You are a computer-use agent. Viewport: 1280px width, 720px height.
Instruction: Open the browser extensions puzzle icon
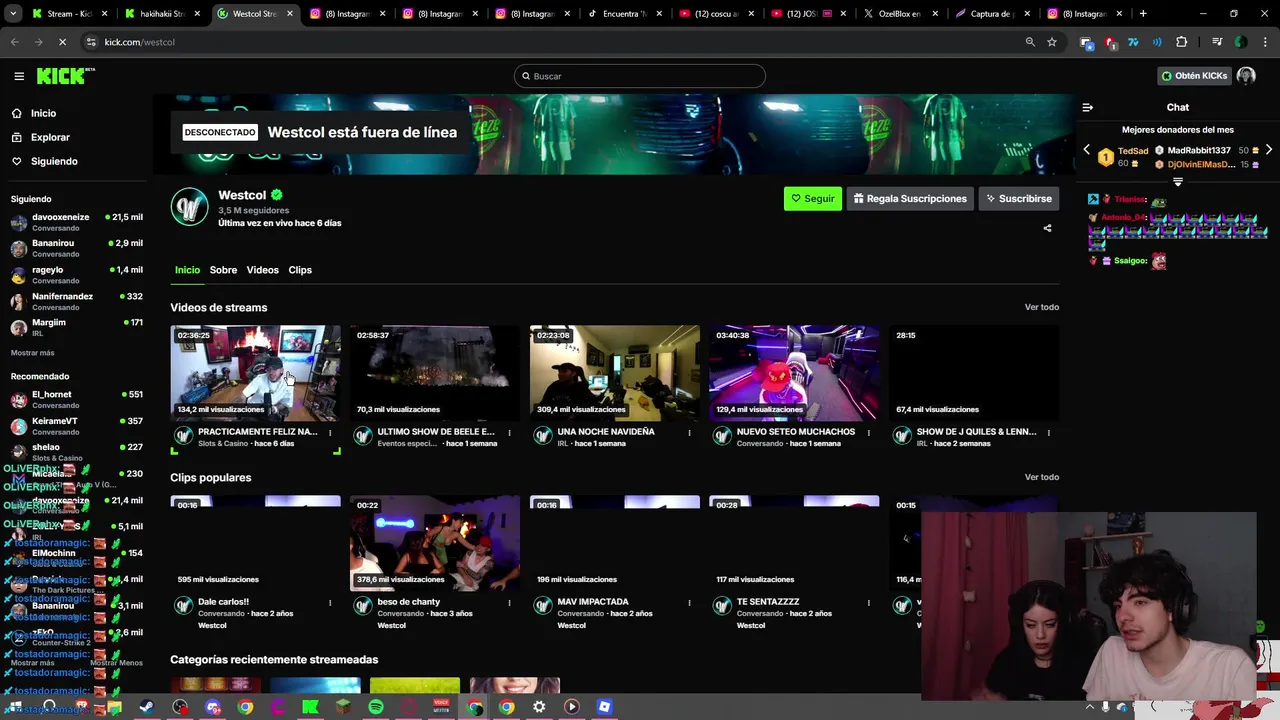(x=1181, y=42)
